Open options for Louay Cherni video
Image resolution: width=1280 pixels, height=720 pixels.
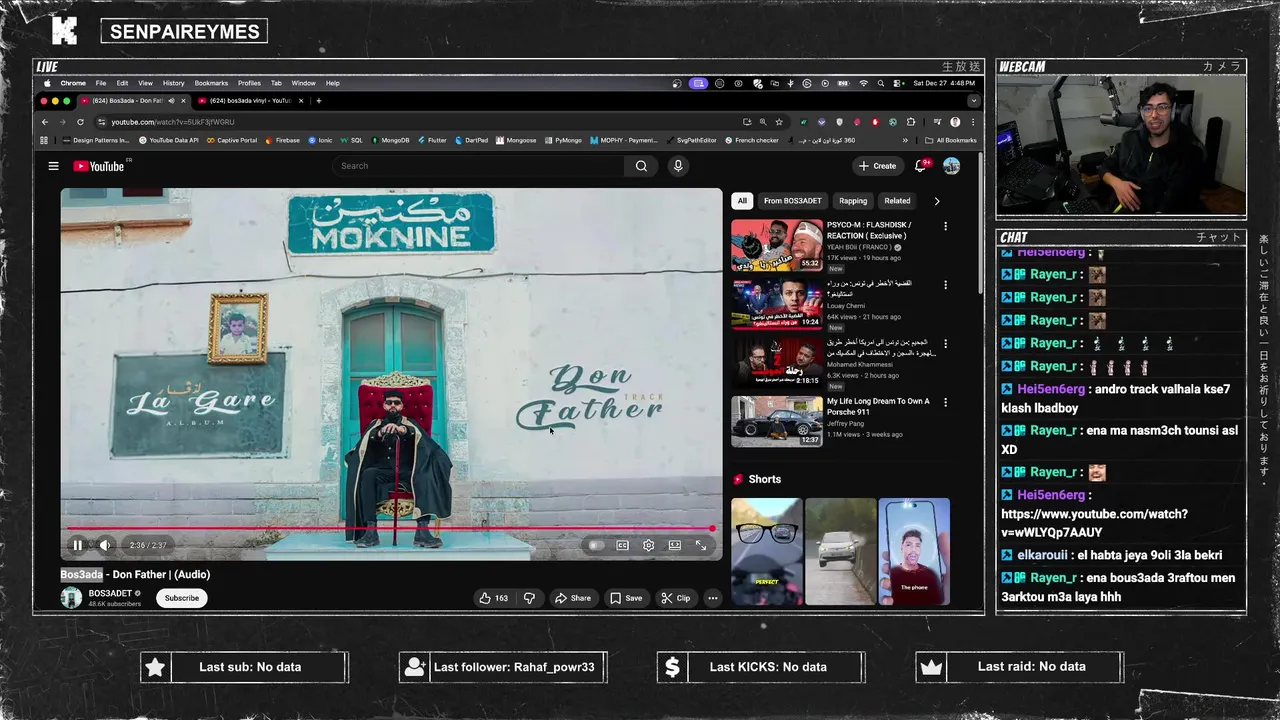(x=945, y=285)
